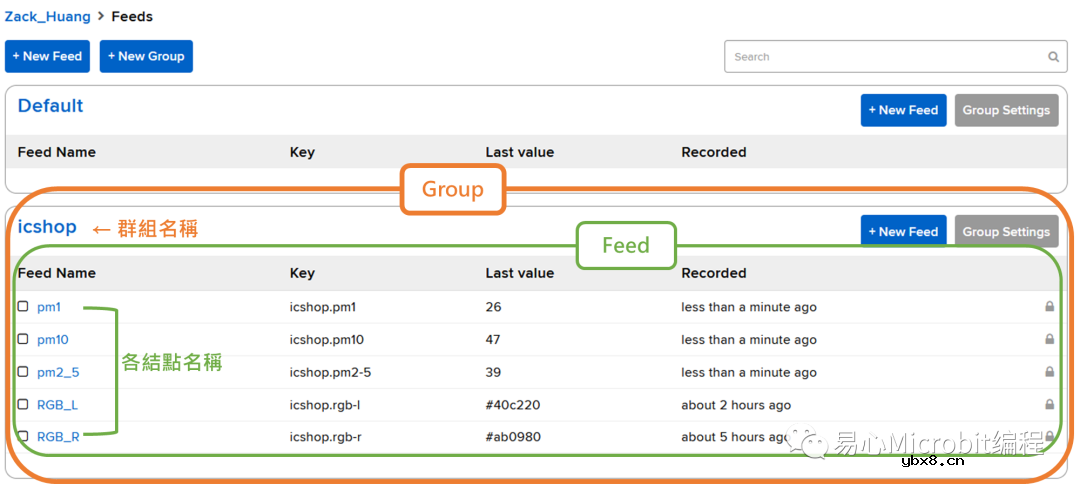Collapse the Default group header

51,106
